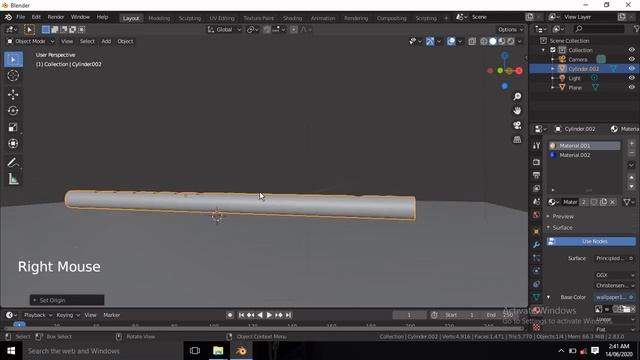Expand the Set Origin operator panel
The height and width of the screenshot is (360, 640).
[x=67, y=300]
